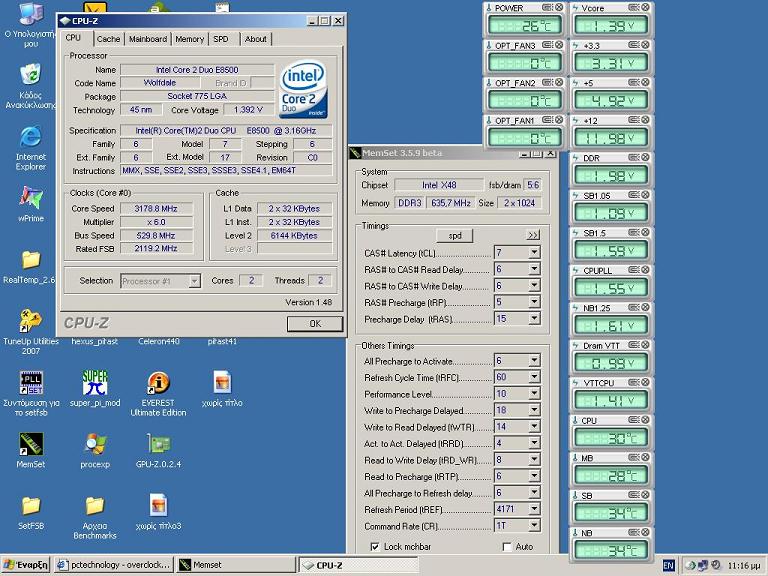Viewport: 768px width, 576px height.
Task: Click the spd button in MemSet
Action: pos(455,236)
